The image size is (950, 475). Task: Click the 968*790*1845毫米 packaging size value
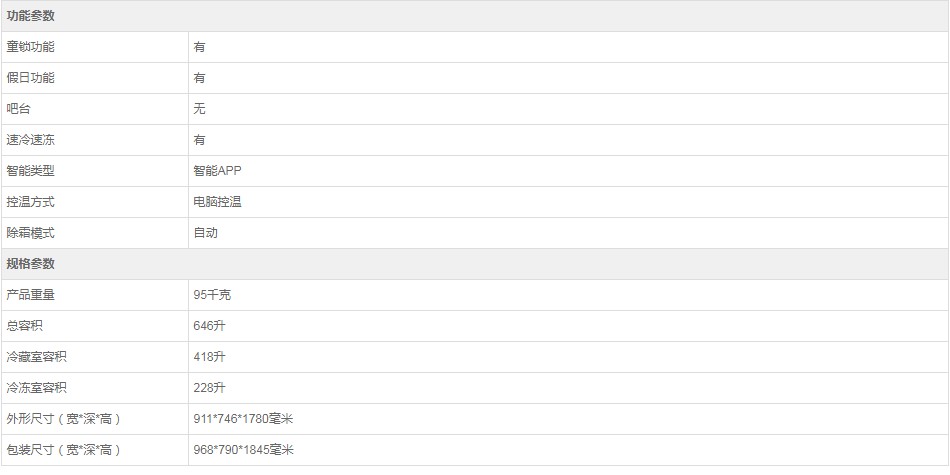coord(244,450)
